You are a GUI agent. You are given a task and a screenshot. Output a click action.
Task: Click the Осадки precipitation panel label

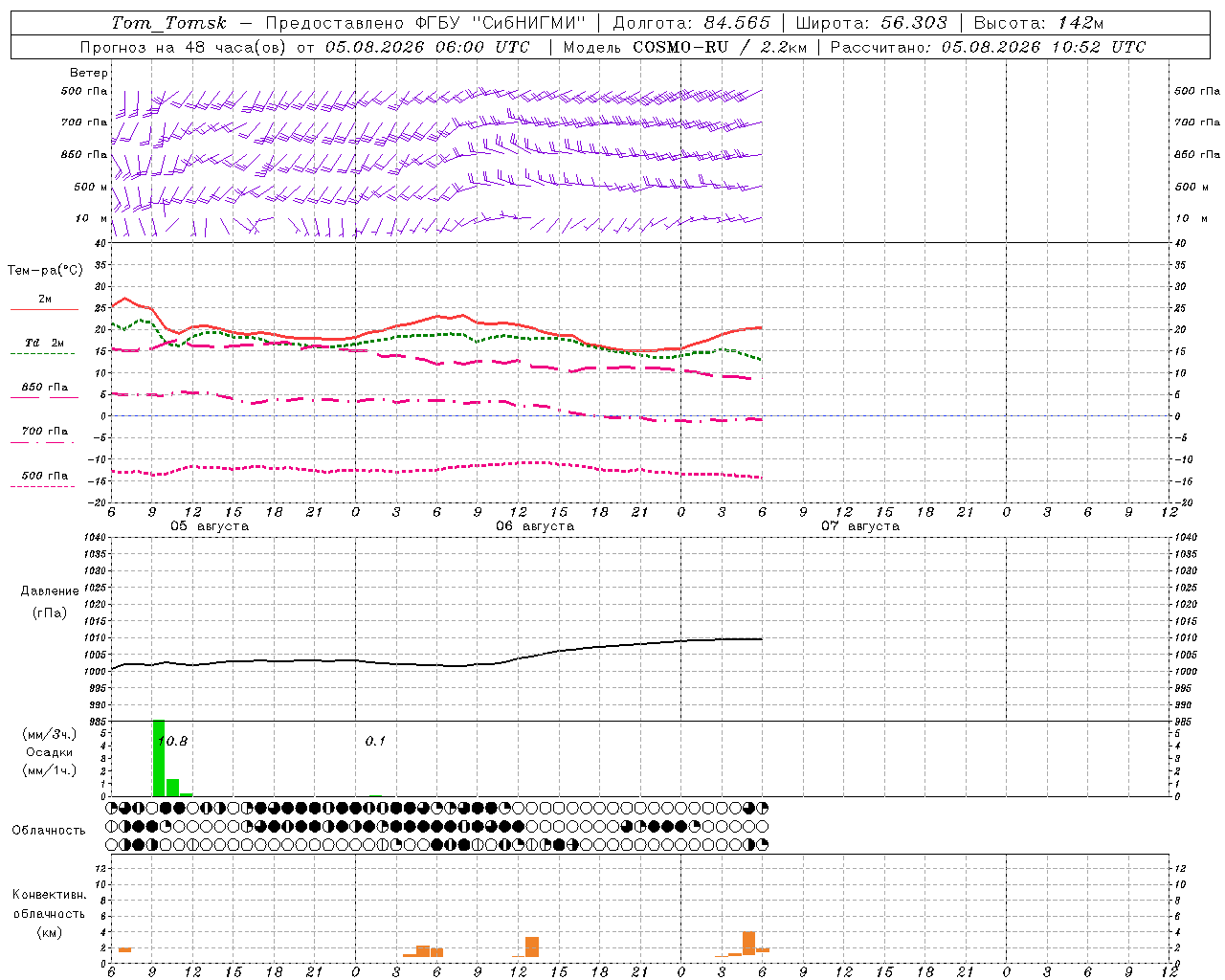point(49,752)
